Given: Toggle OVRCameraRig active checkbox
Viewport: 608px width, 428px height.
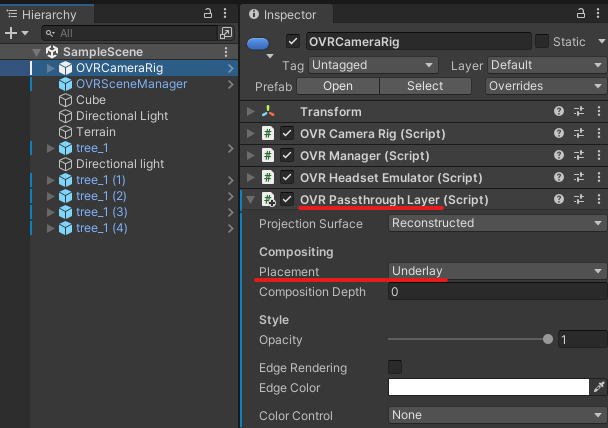Looking at the screenshot, I should click(293, 41).
